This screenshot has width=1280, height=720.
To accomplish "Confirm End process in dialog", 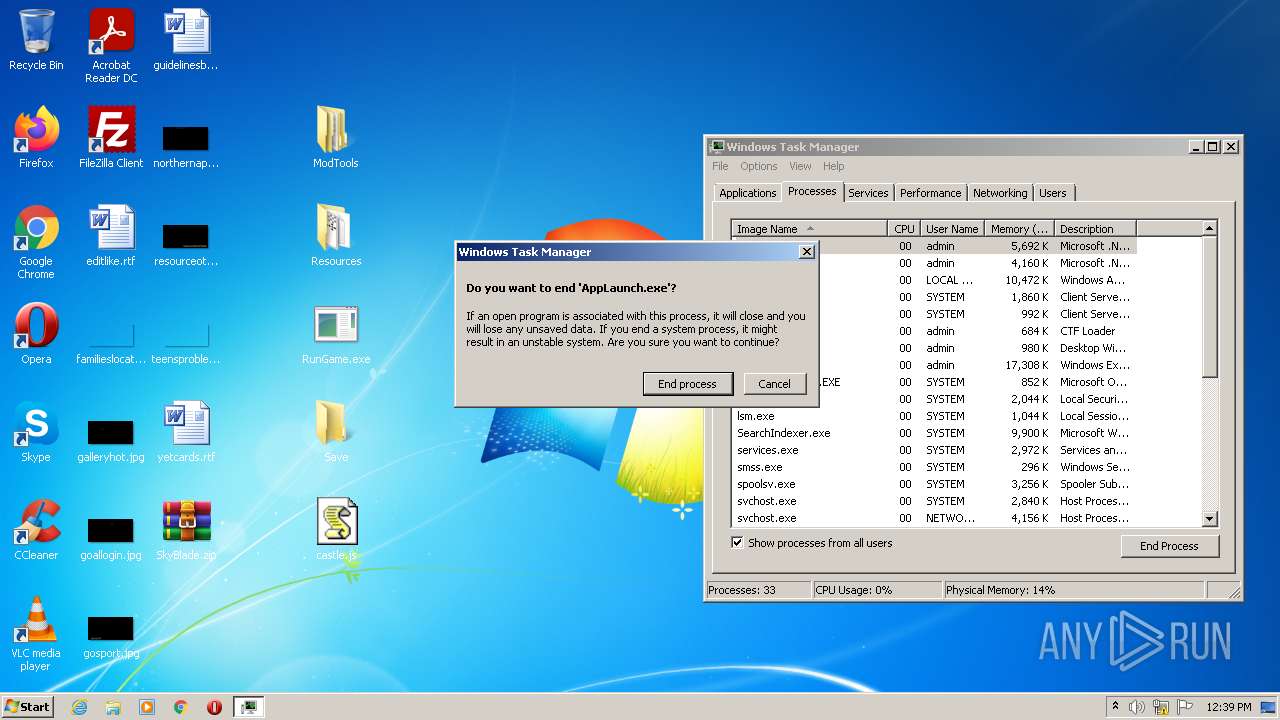I will coord(687,383).
